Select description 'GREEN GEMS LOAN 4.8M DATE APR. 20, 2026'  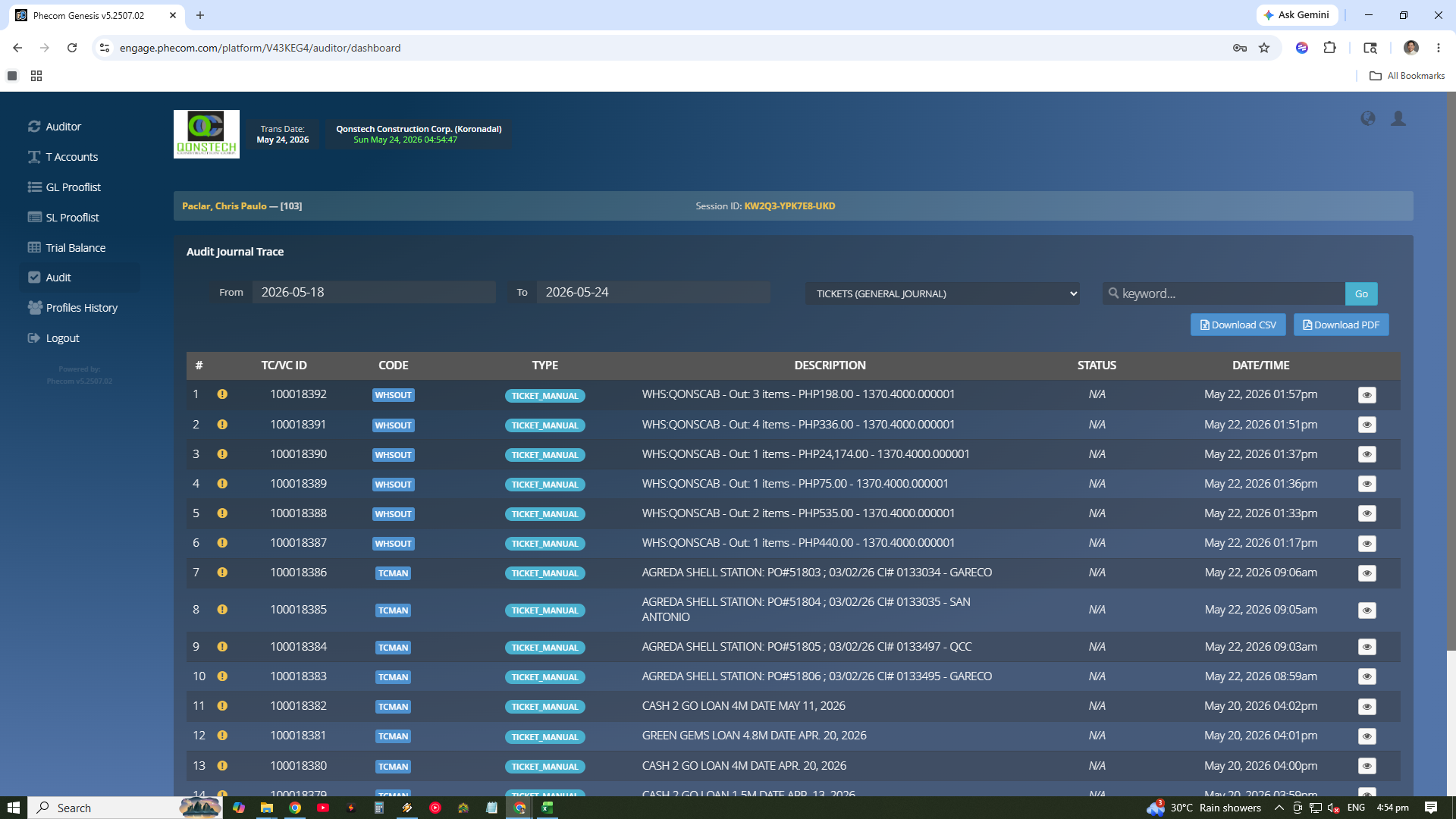[x=754, y=736]
